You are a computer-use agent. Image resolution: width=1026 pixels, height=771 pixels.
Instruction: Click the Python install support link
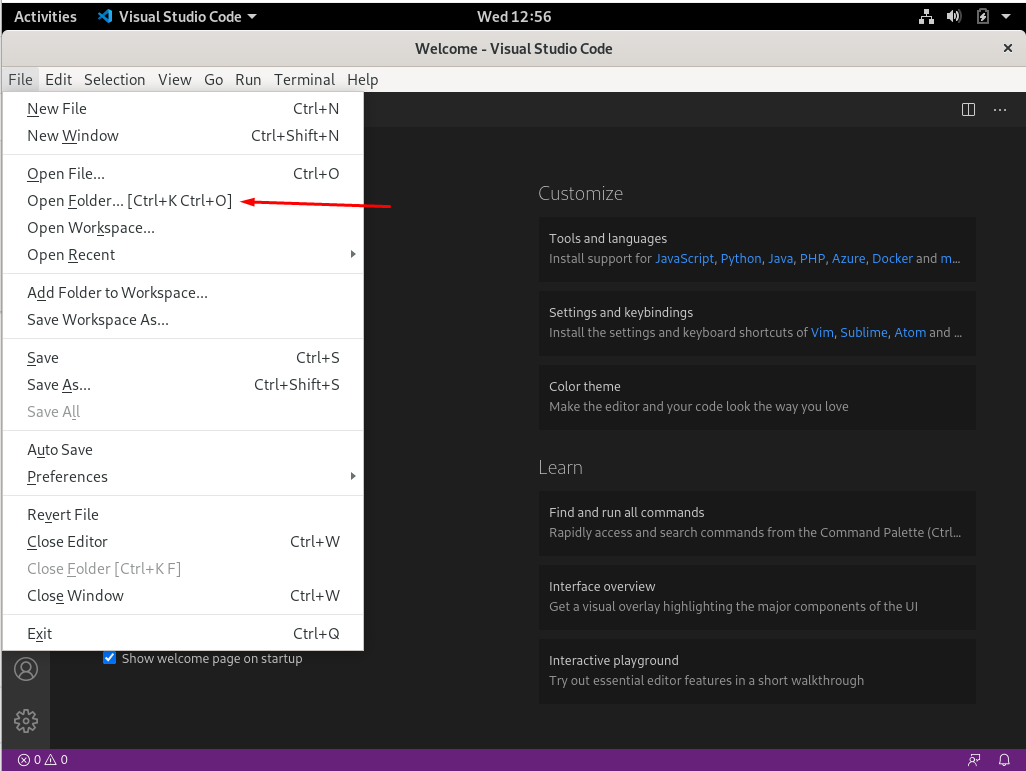(x=740, y=258)
